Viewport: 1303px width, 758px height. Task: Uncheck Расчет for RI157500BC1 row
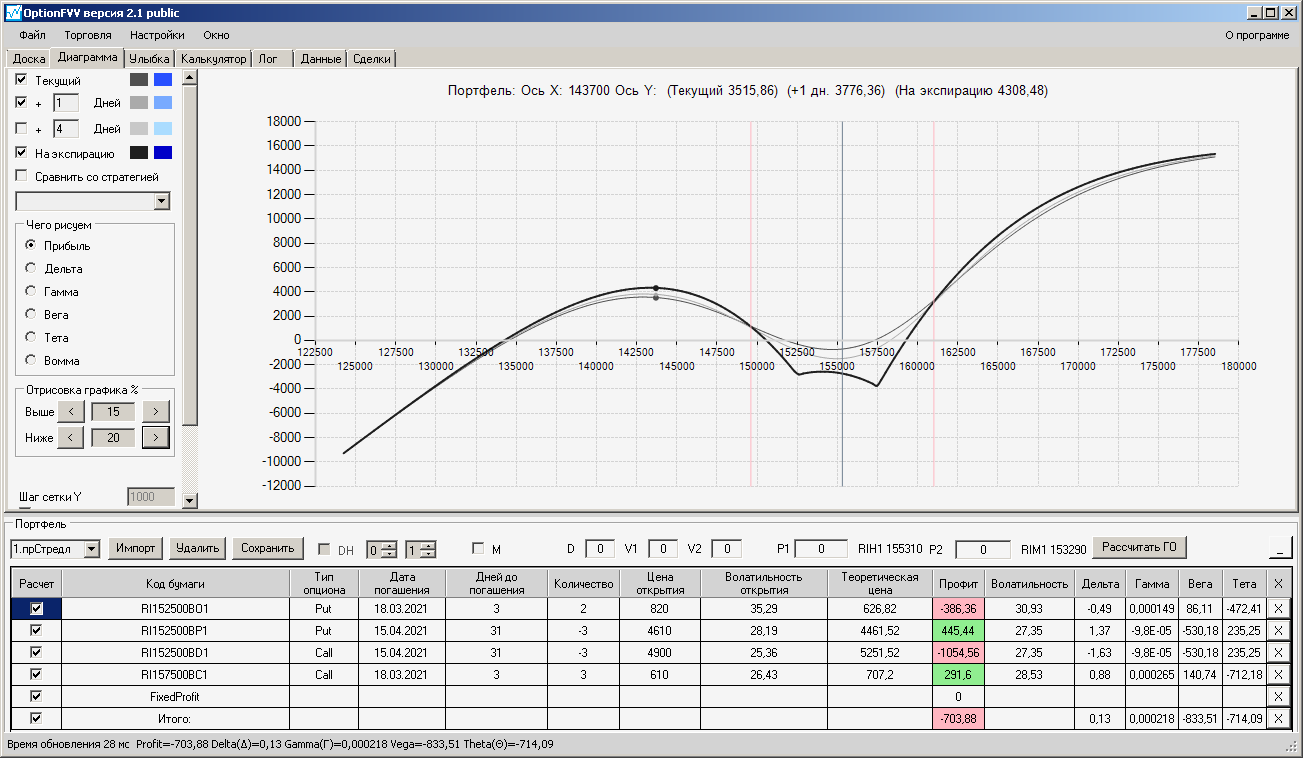tap(37, 674)
